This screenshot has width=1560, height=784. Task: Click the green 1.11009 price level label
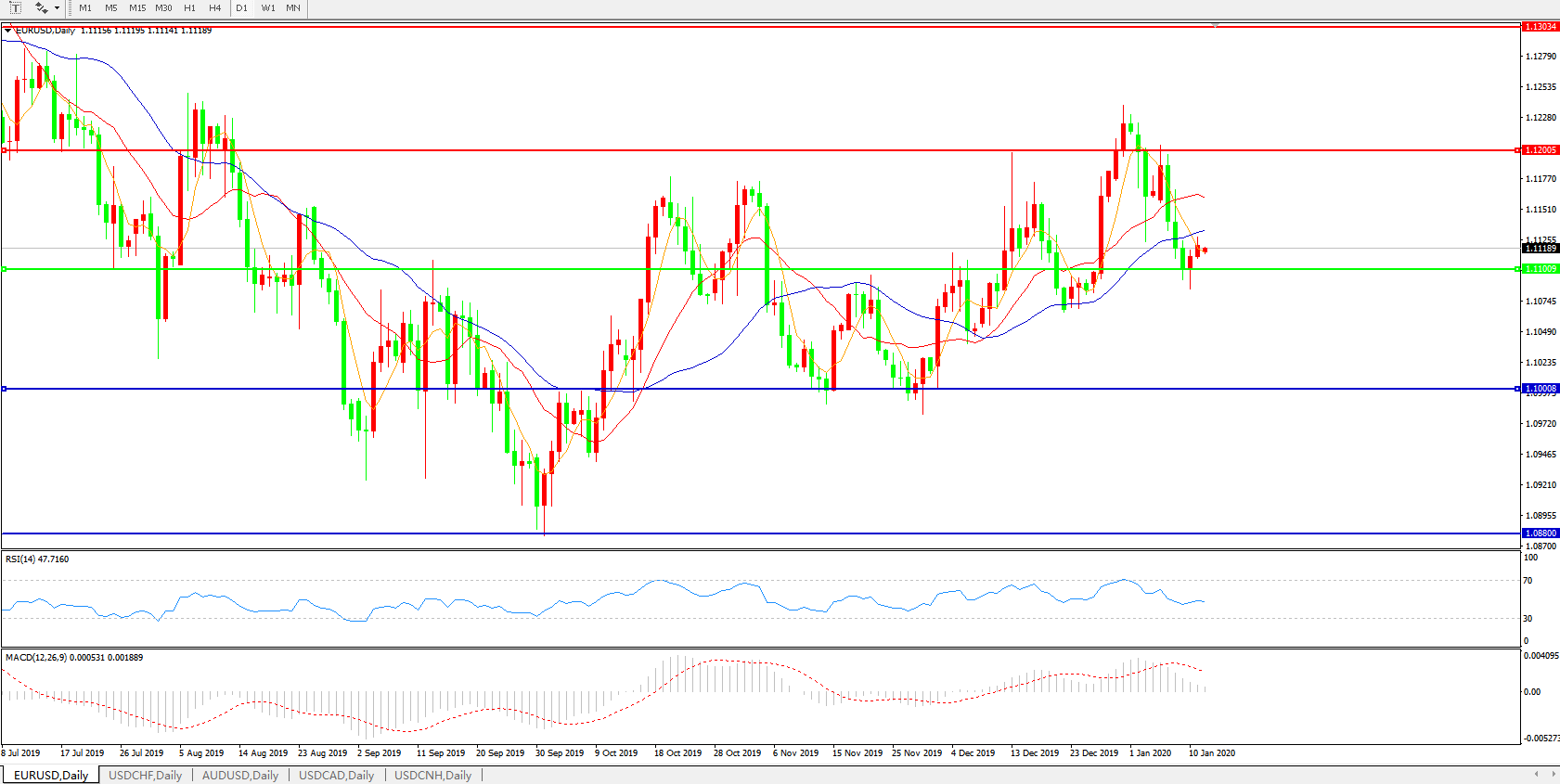[1541, 269]
